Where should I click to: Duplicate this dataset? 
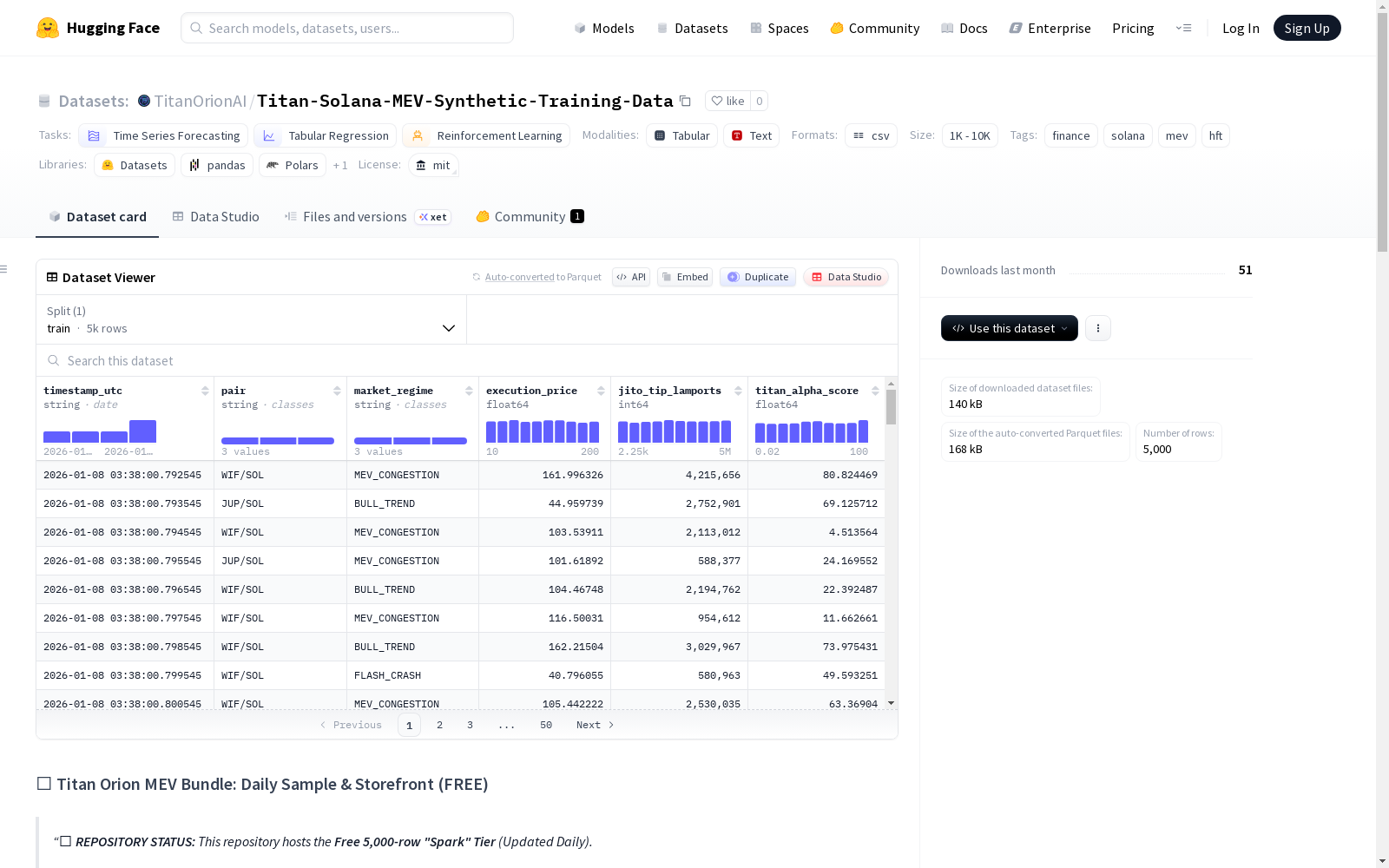pos(758,277)
